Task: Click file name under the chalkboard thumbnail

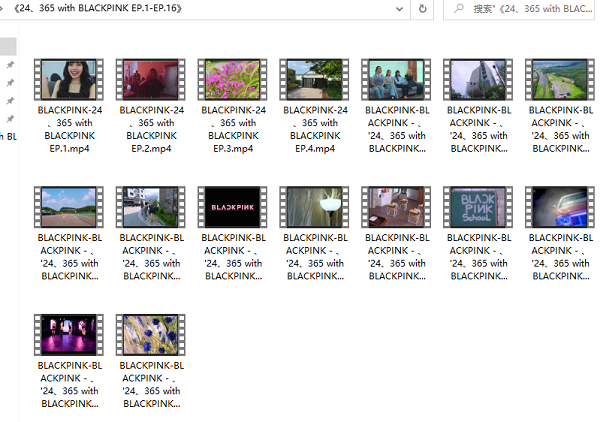Action: [479, 257]
